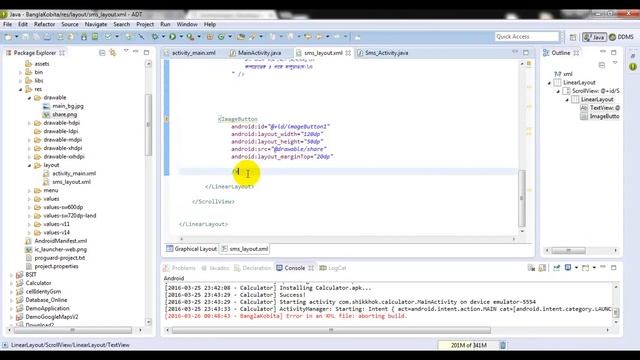The width and height of the screenshot is (640, 360).
Task: Open the Declaration tab
Action: pos(253,268)
